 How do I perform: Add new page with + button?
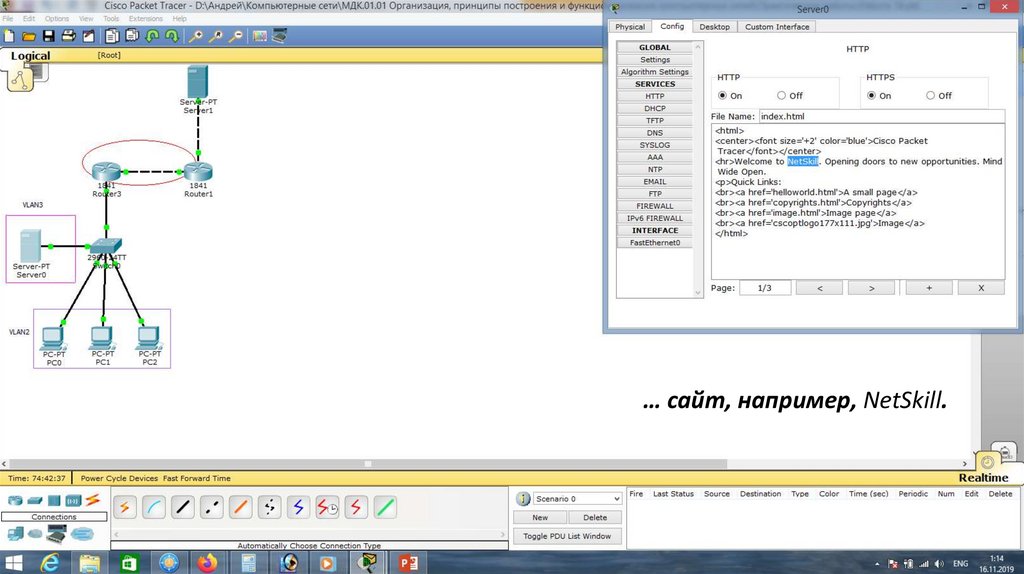(x=929, y=288)
